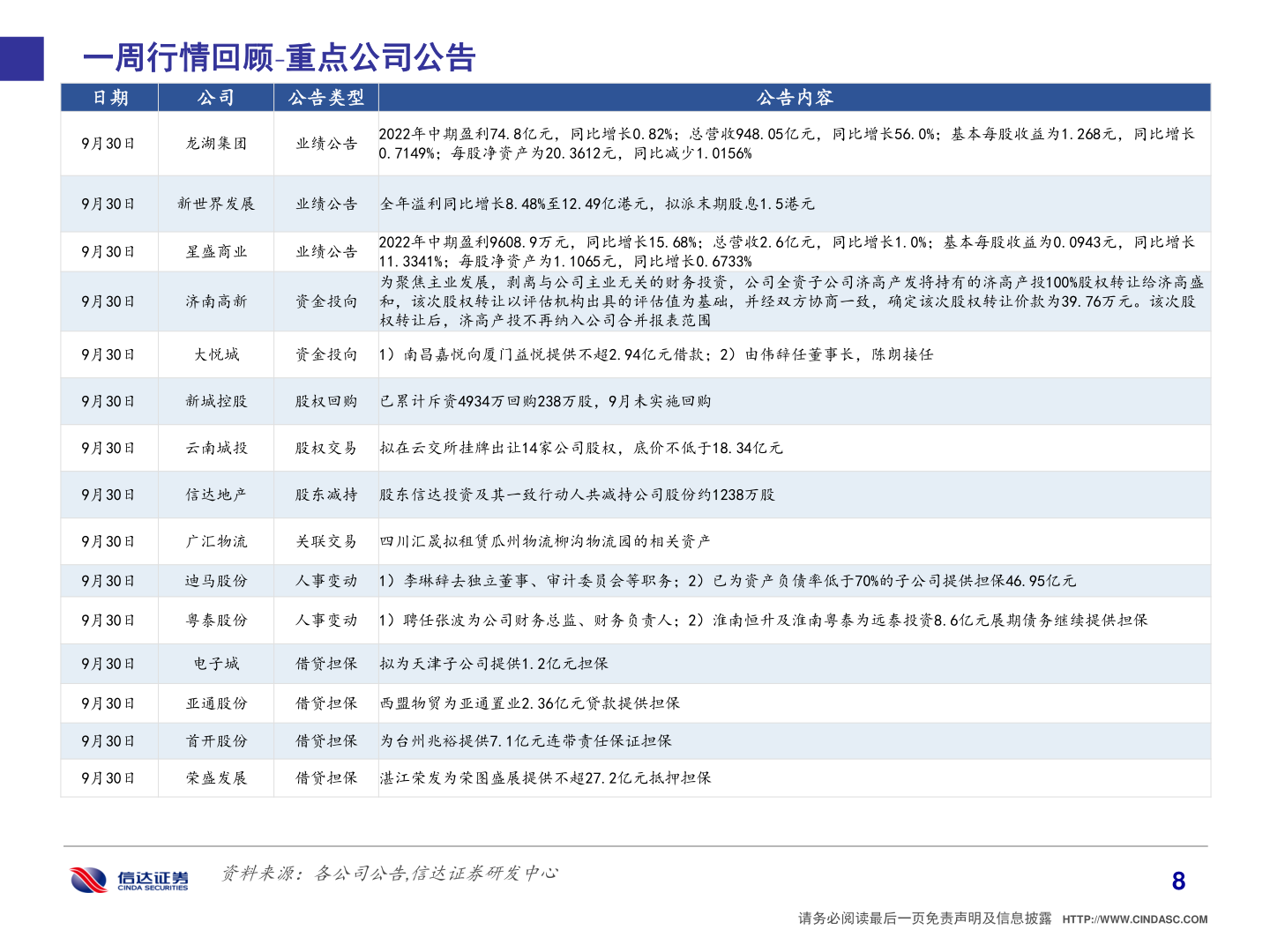Click the 公告类型 column header
Screen dimensions: 1270x952
325,98
